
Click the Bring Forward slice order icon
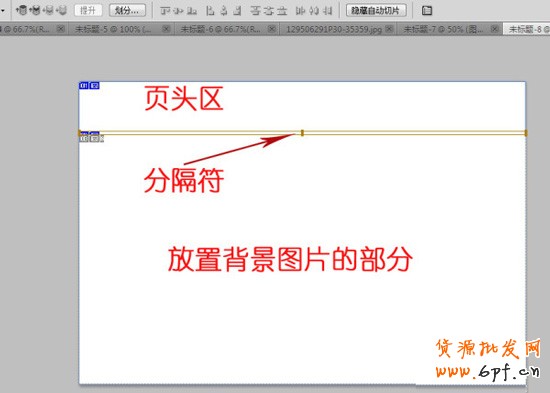(x=35, y=10)
